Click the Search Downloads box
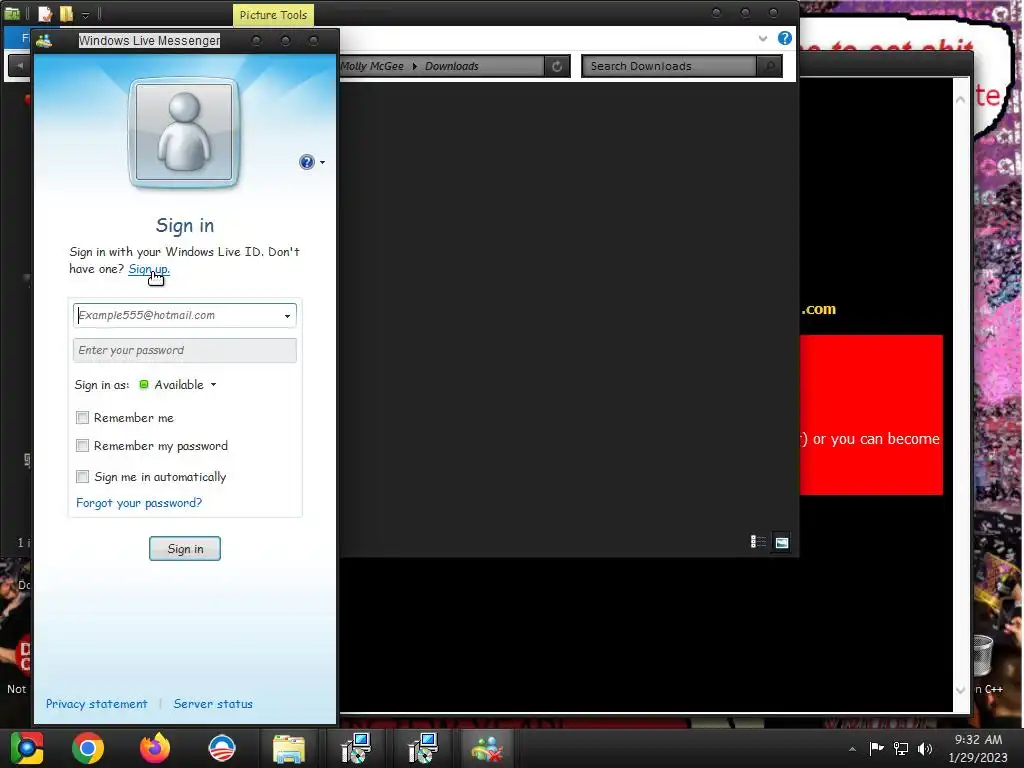The image size is (1024, 768). pos(669,66)
